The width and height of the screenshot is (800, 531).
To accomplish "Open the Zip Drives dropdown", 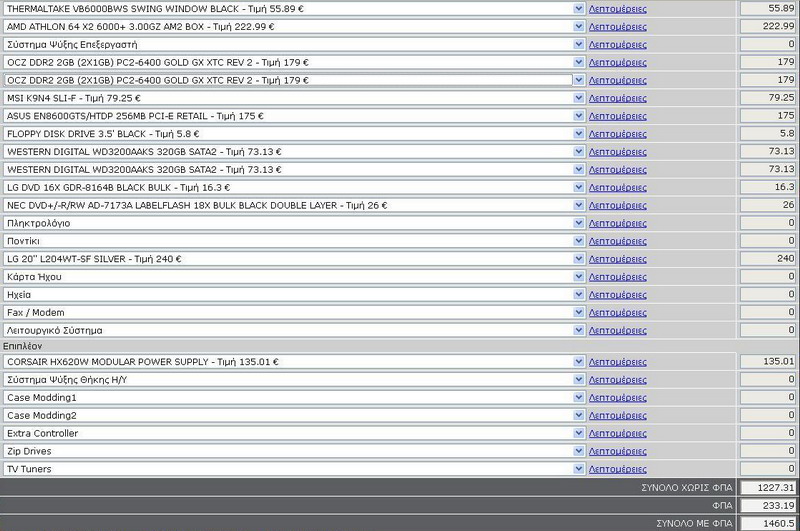I will pyautogui.click(x=293, y=451).
